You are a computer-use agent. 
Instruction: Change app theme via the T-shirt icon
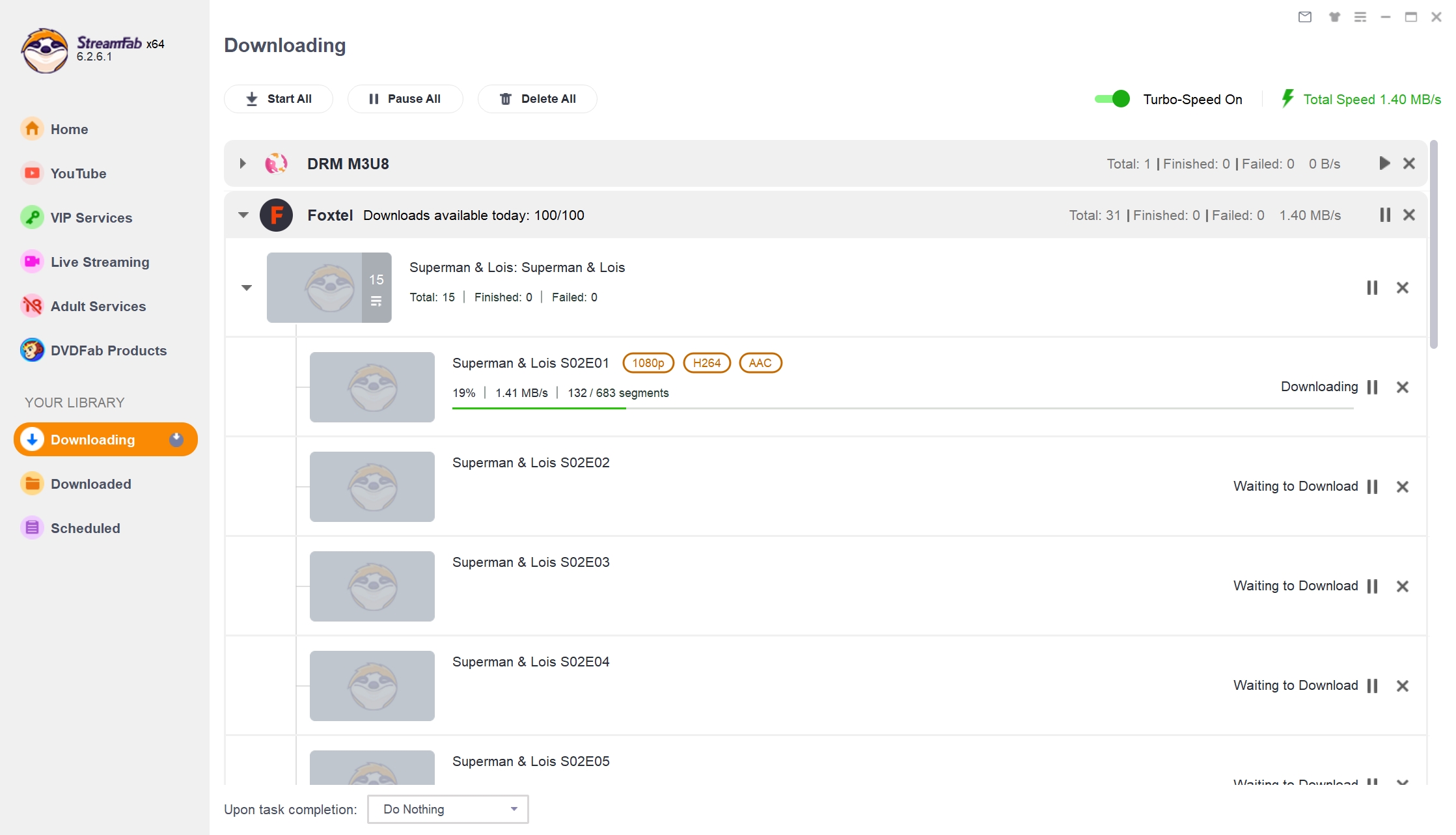tap(1335, 17)
